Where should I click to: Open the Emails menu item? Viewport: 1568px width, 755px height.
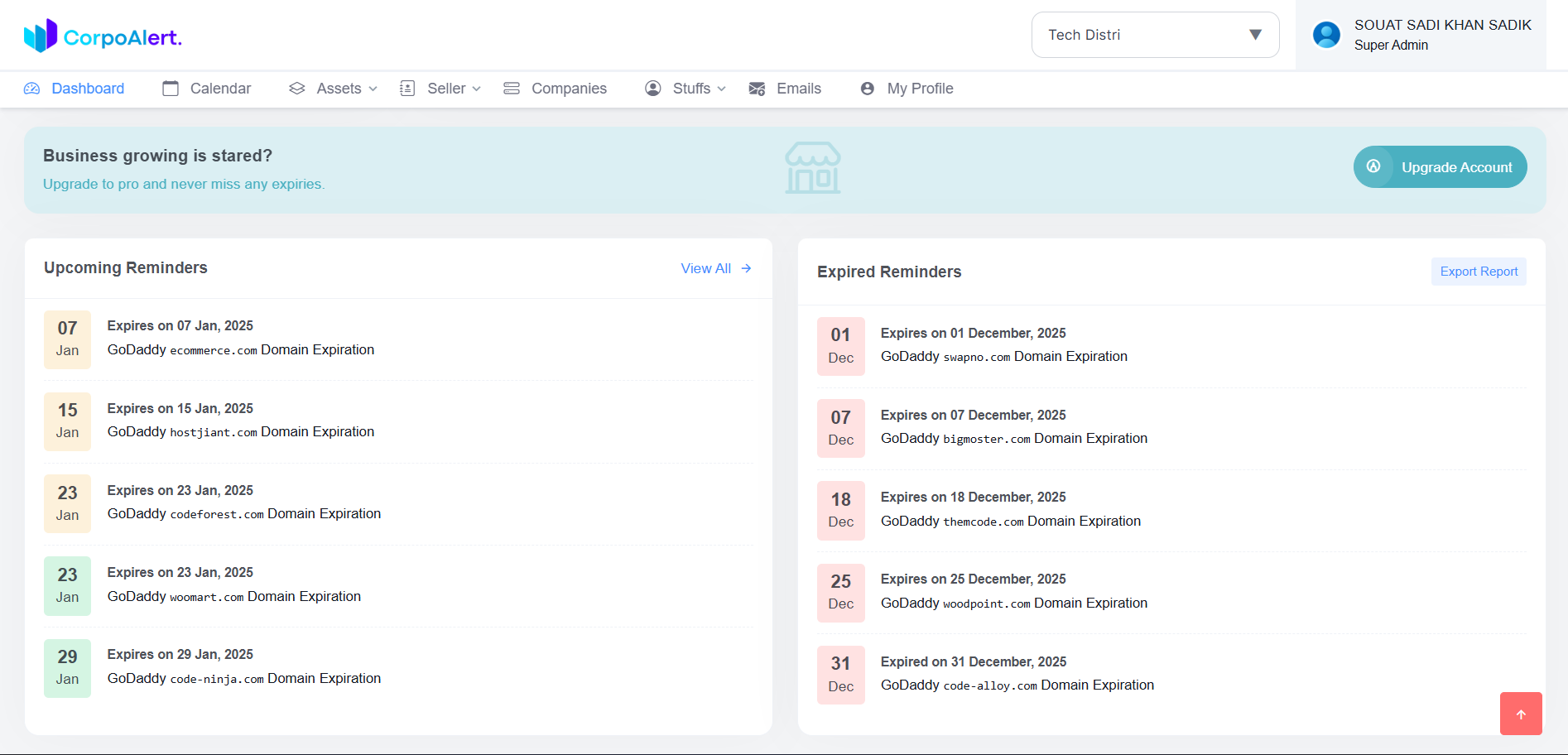[x=798, y=89]
